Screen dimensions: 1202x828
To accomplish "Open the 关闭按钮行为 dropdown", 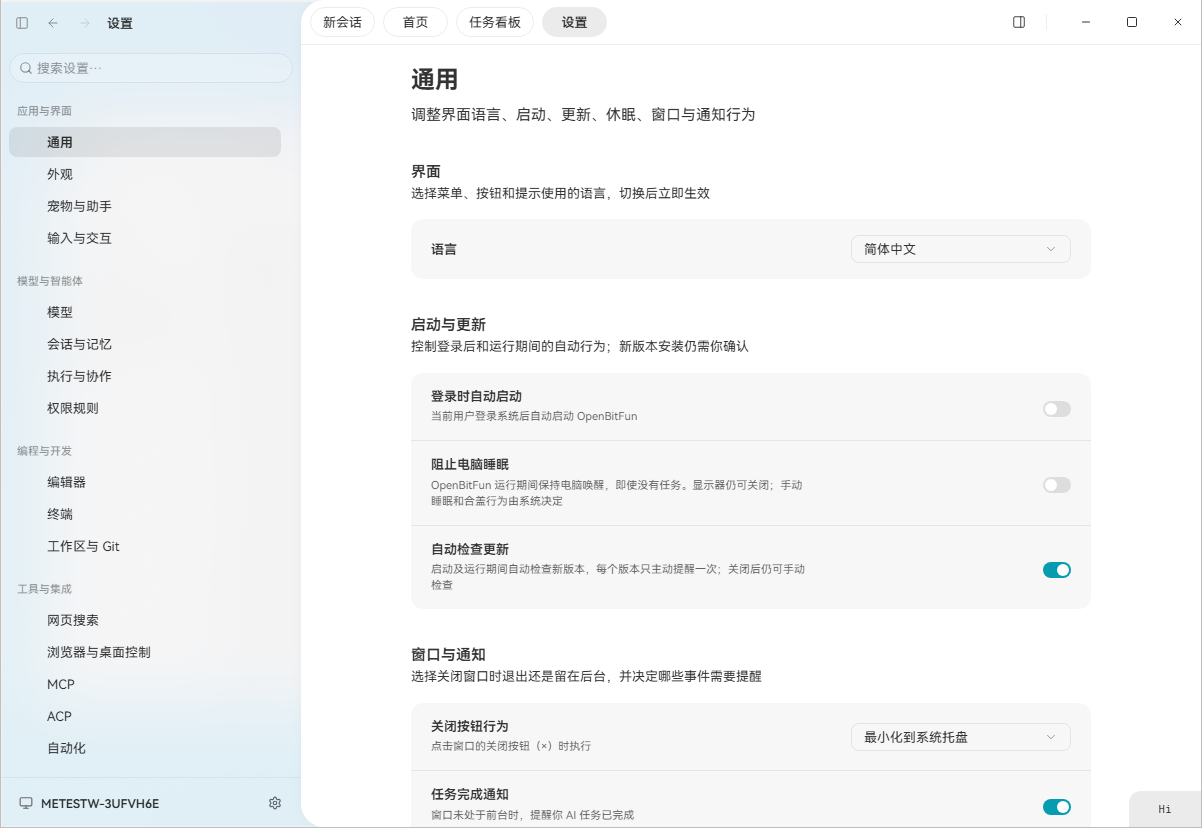I will coord(961,737).
